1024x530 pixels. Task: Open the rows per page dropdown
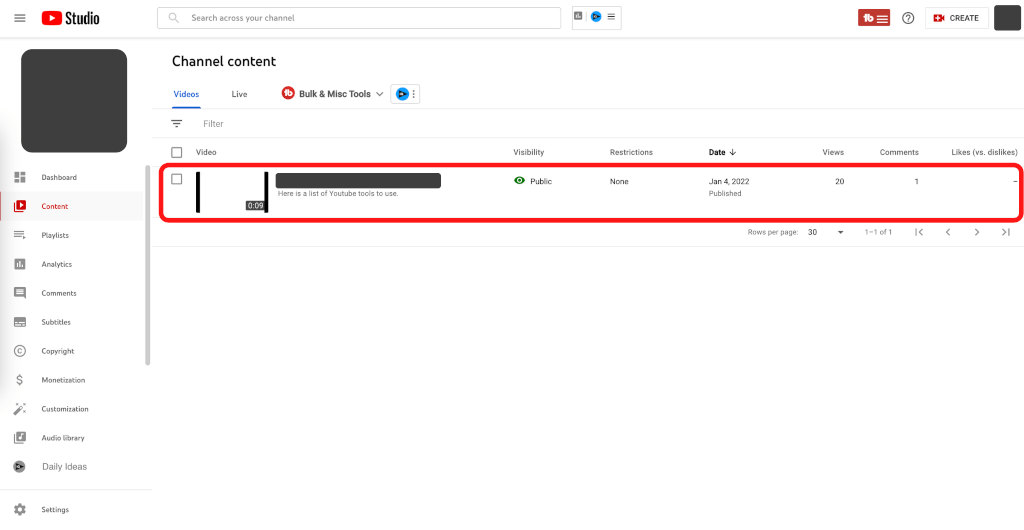[x=826, y=232]
